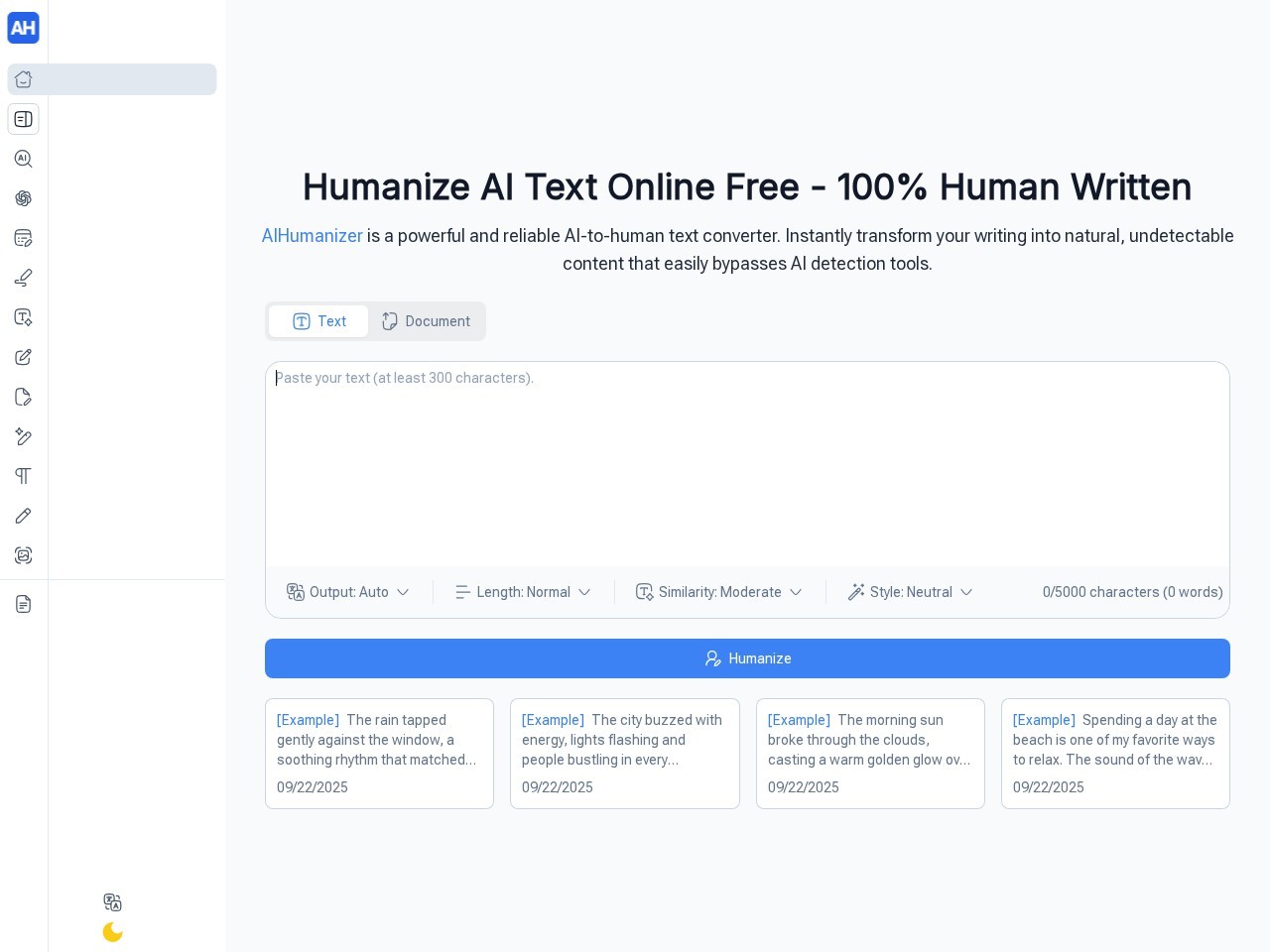The width and height of the screenshot is (1270, 952).
Task: Load the 'The city buzzed' example card
Action: [x=625, y=754]
